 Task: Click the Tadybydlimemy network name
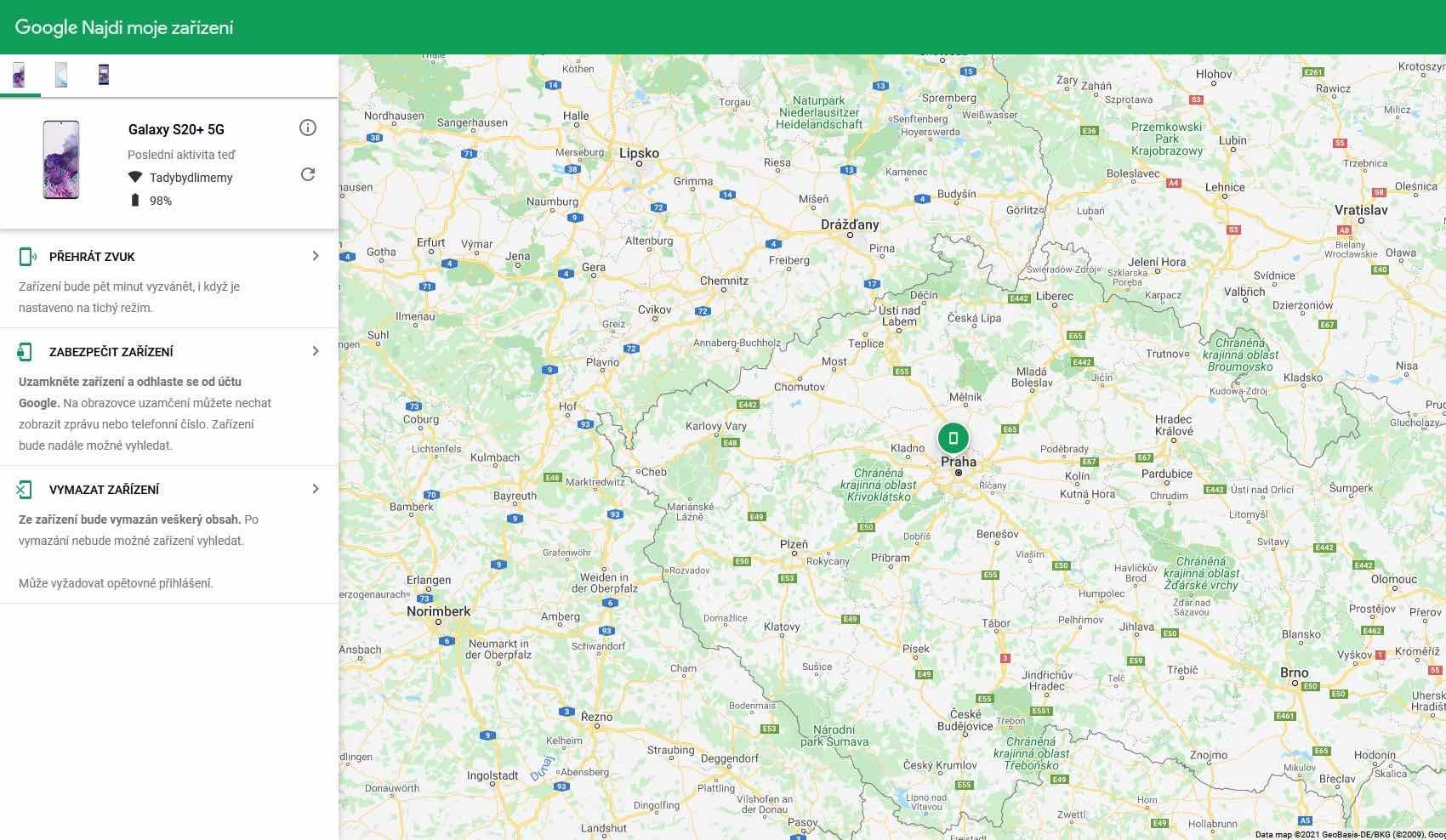click(191, 178)
